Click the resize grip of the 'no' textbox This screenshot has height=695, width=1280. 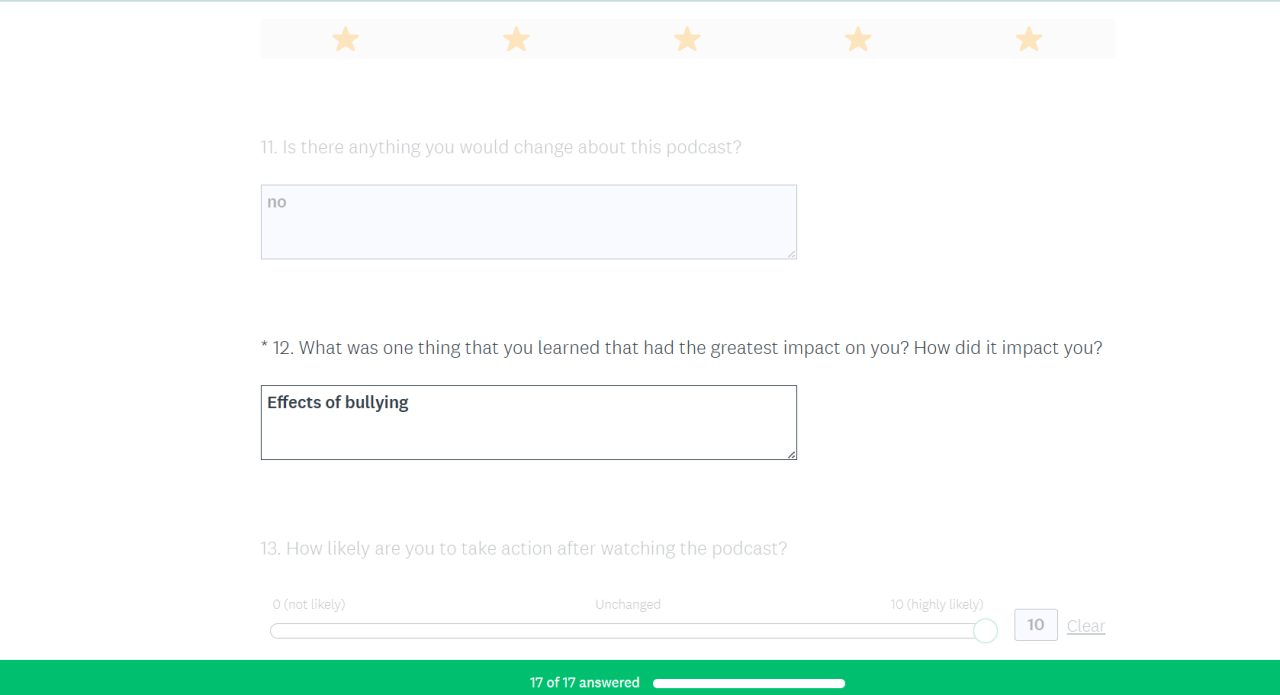(792, 254)
